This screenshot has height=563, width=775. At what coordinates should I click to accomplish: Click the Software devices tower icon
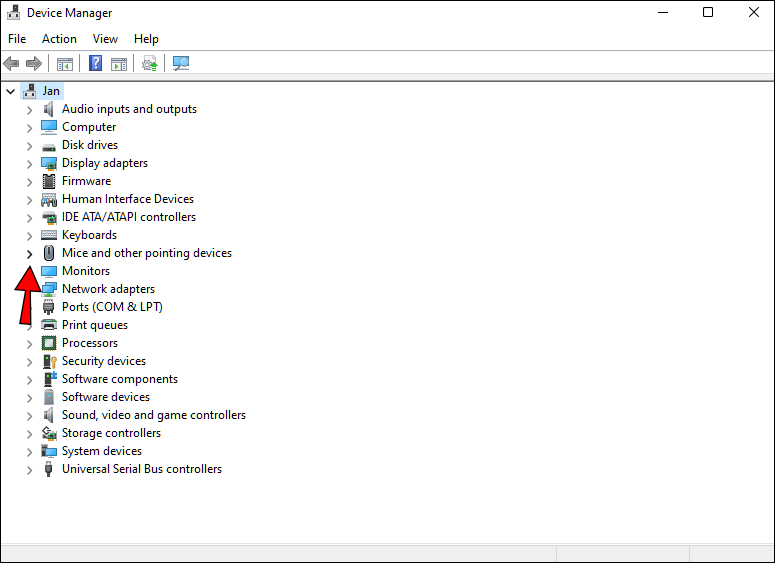pos(48,397)
